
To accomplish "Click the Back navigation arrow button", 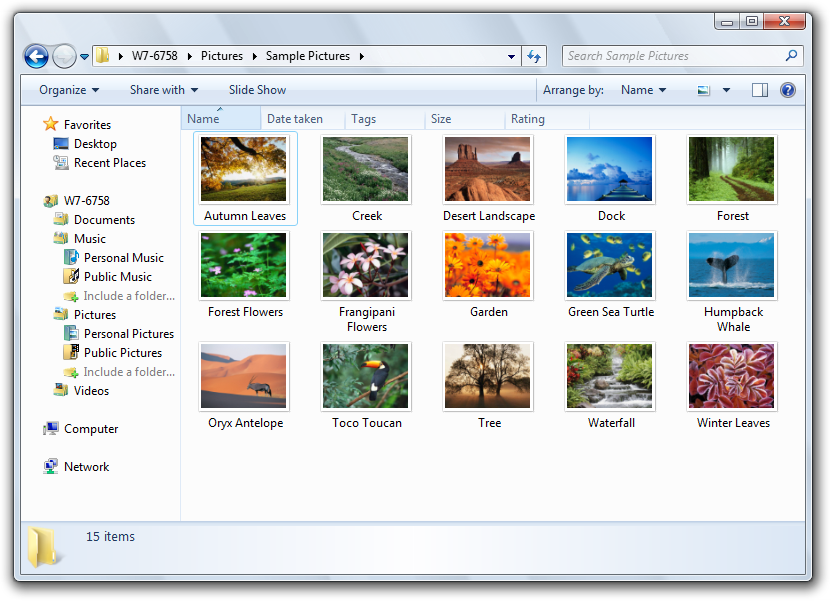I will coord(36,56).
